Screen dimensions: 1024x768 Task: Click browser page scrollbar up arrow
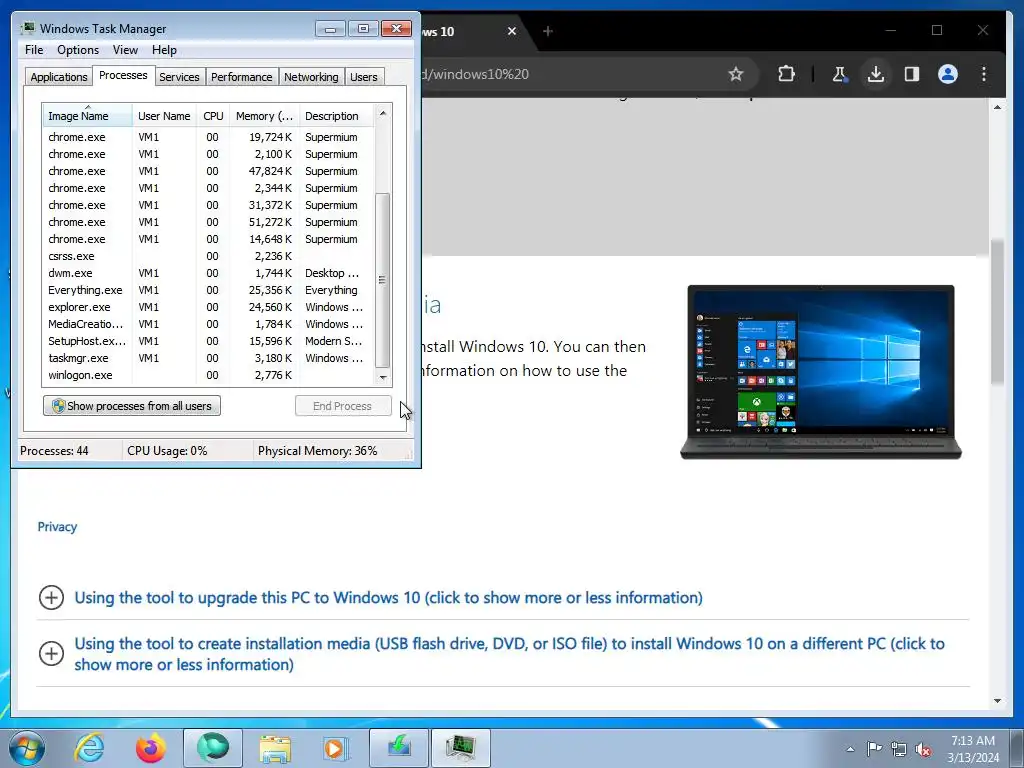point(997,106)
